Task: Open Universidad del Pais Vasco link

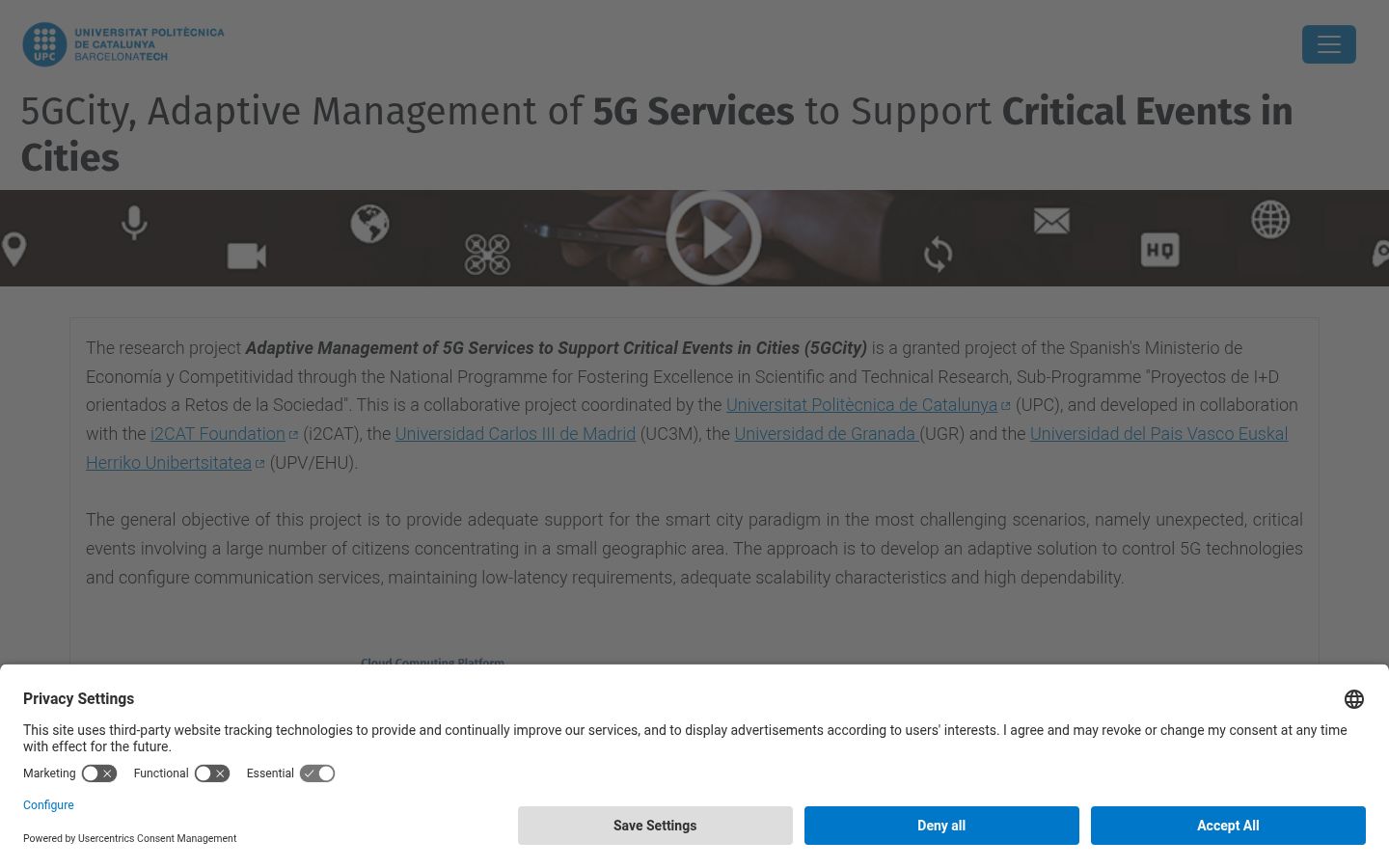Action: pos(1158,434)
